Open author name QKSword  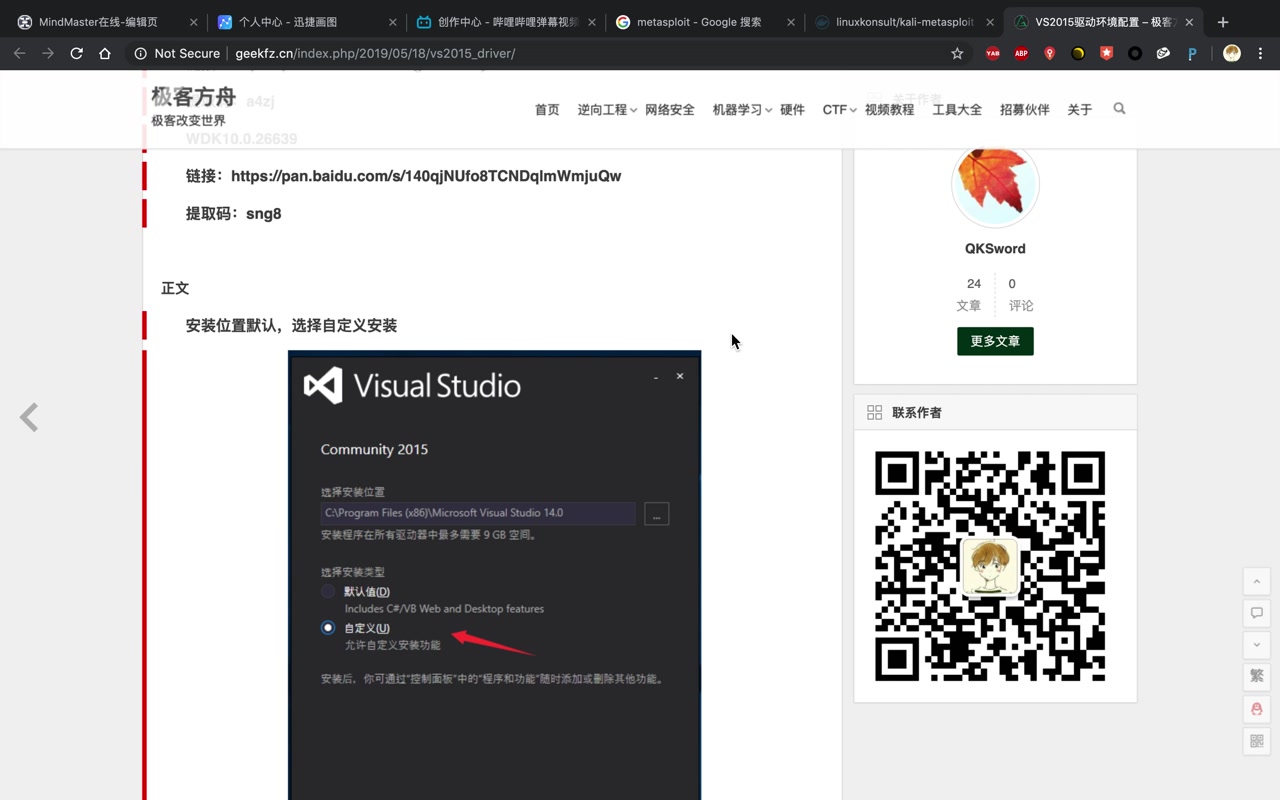(x=995, y=248)
